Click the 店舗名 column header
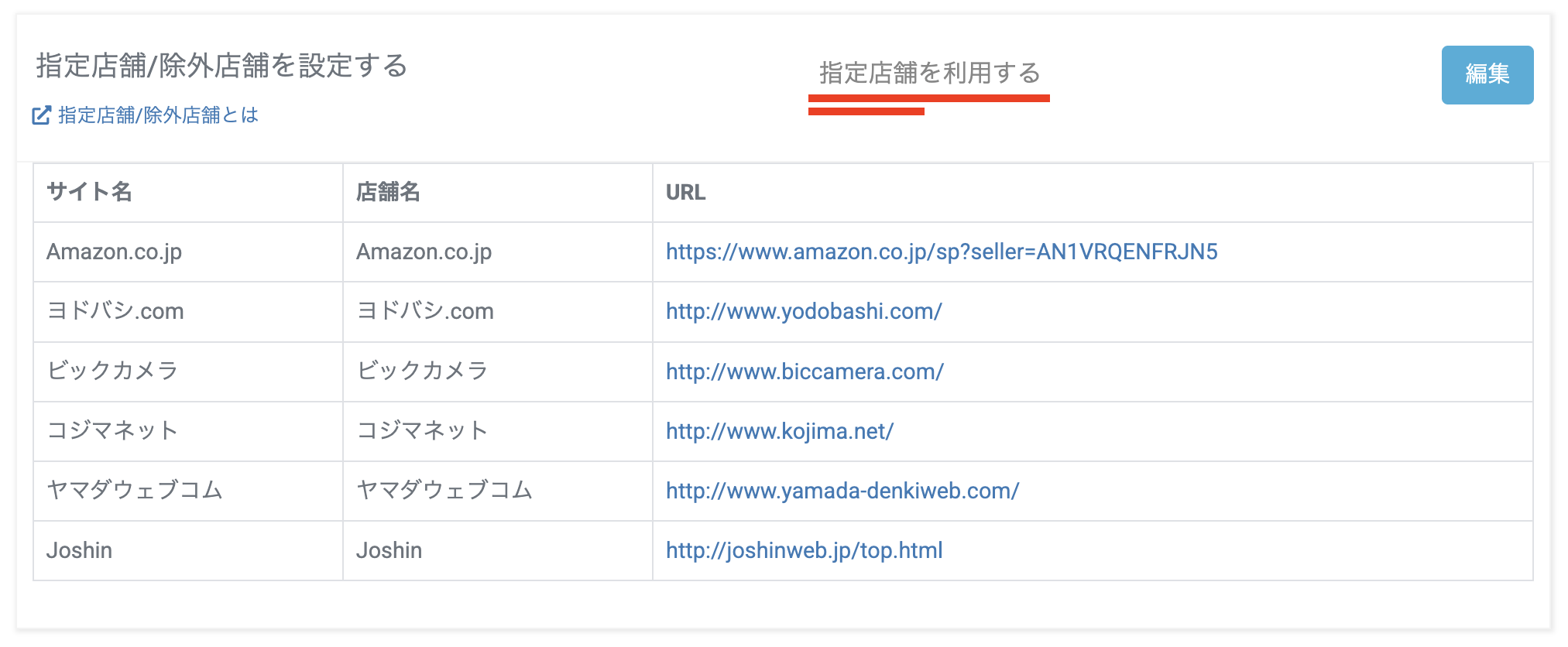1568x647 pixels. point(388,192)
